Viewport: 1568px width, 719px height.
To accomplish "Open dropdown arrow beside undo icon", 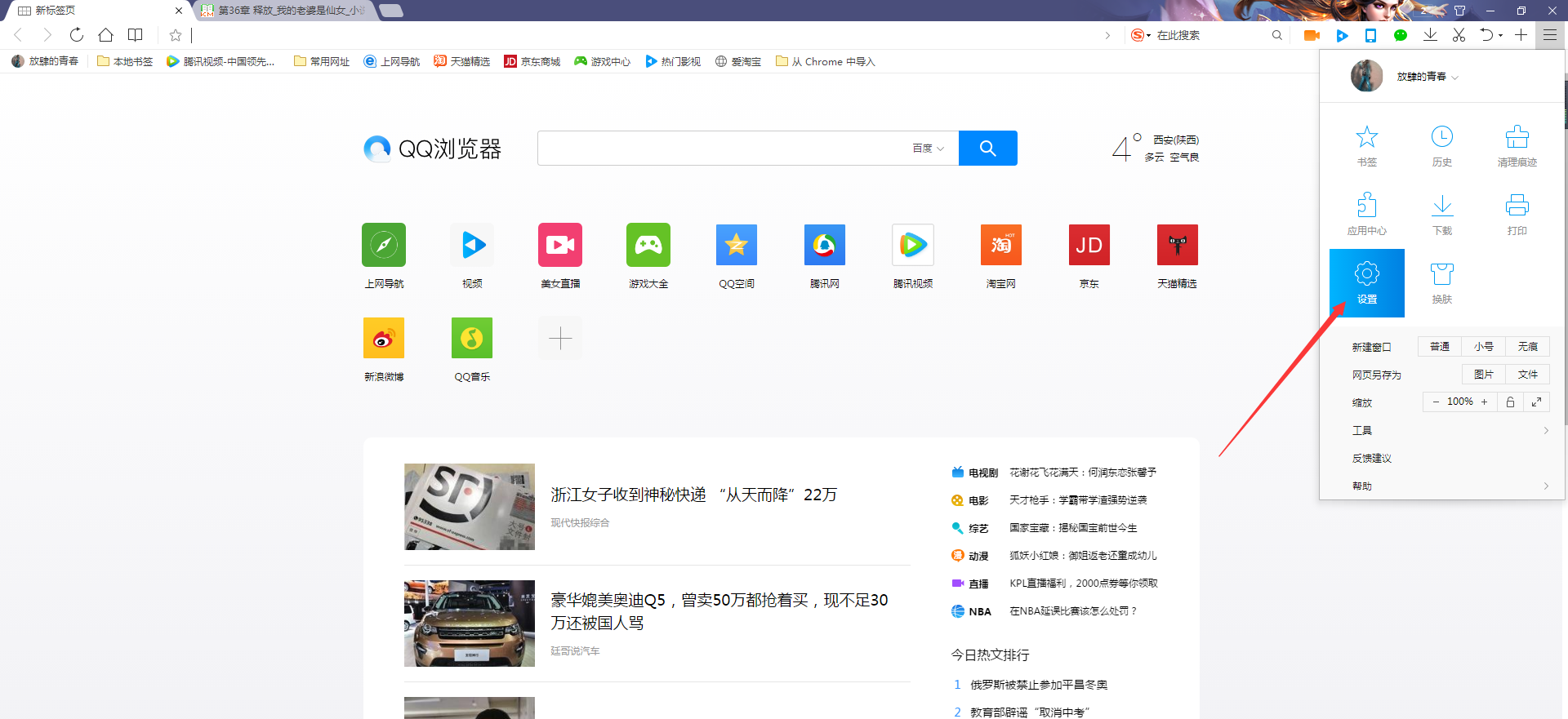I will point(1501,36).
